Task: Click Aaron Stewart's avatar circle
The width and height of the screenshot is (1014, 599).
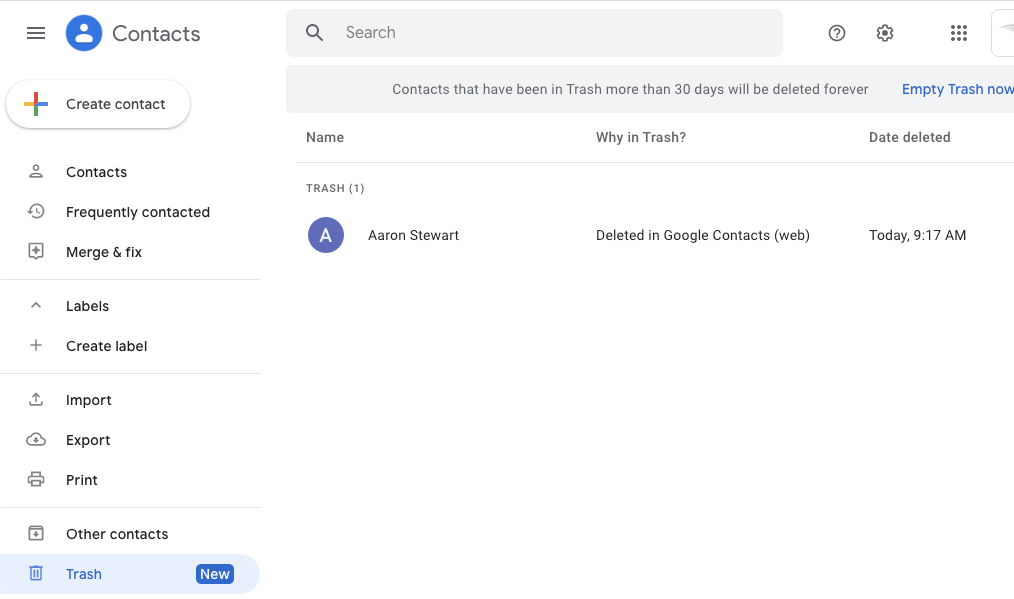Action: [x=325, y=235]
